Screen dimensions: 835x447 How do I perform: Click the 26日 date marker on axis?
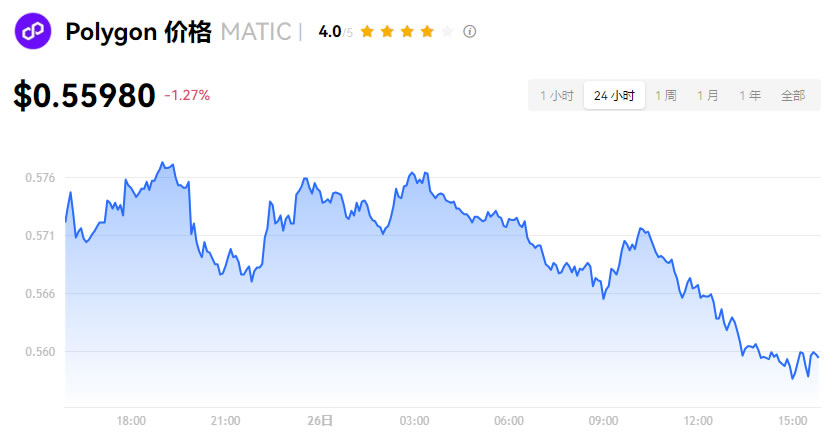coord(319,420)
